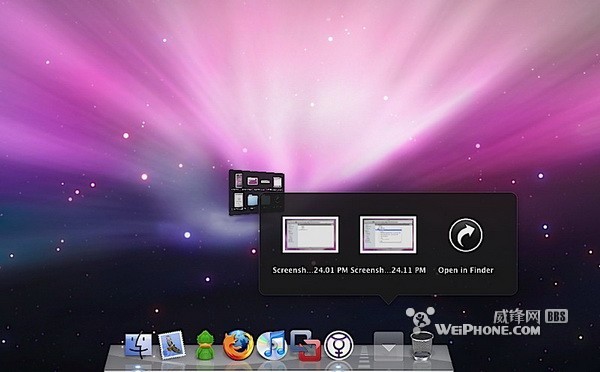Screen dimensions: 600x372
Task: Open iTunes in the Dock
Action: tap(271, 345)
